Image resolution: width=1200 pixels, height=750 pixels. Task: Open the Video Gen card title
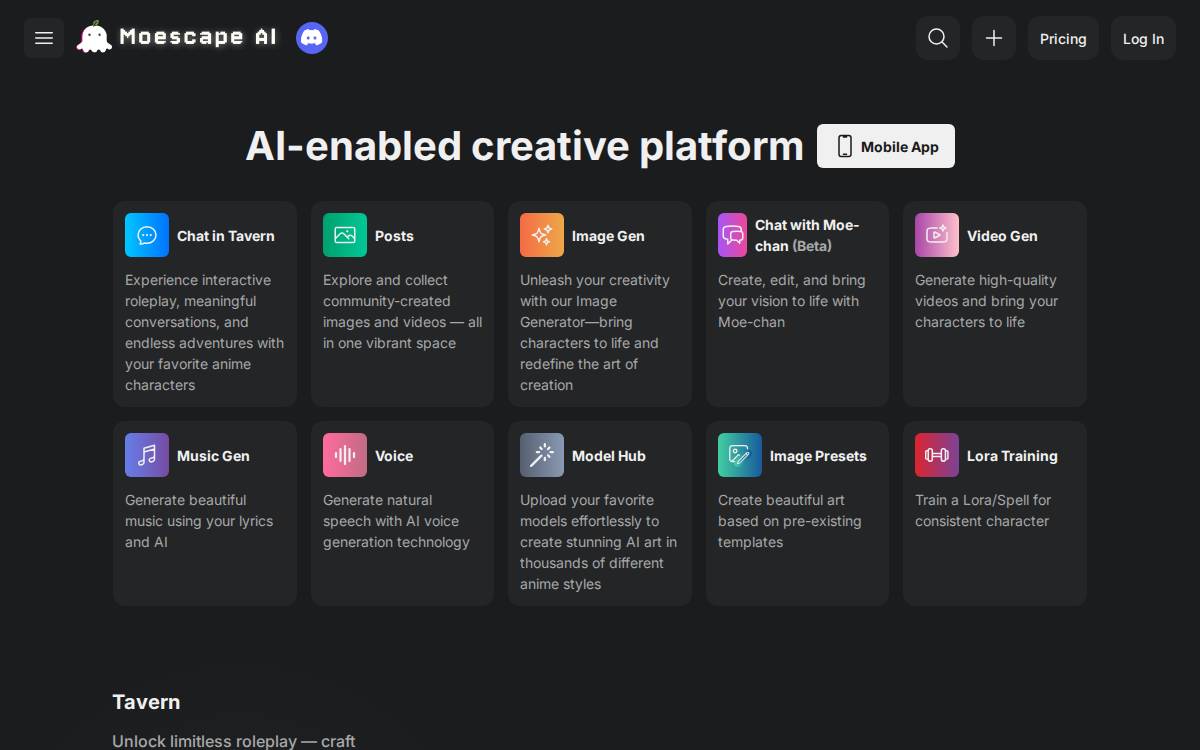coord(1002,236)
